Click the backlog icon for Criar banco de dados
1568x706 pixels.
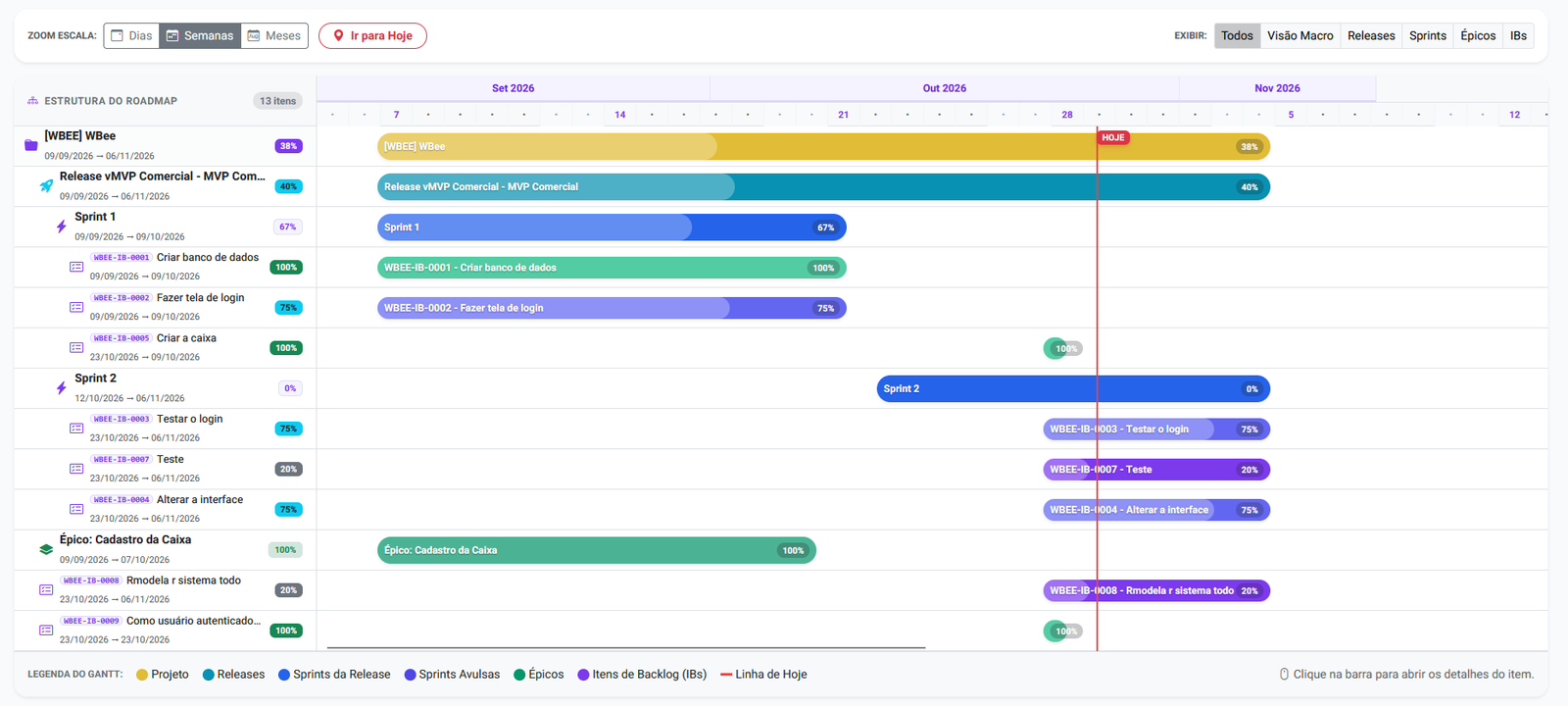coord(76,267)
